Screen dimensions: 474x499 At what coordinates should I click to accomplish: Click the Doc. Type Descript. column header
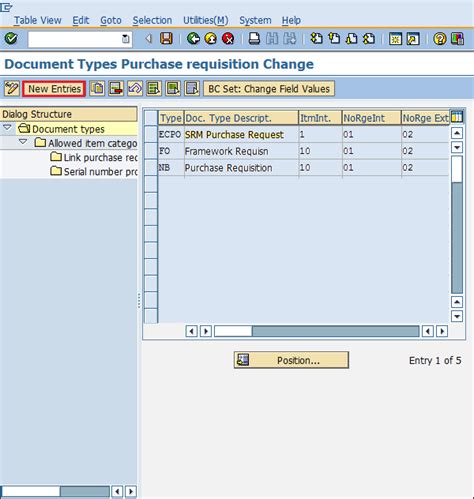point(241,118)
